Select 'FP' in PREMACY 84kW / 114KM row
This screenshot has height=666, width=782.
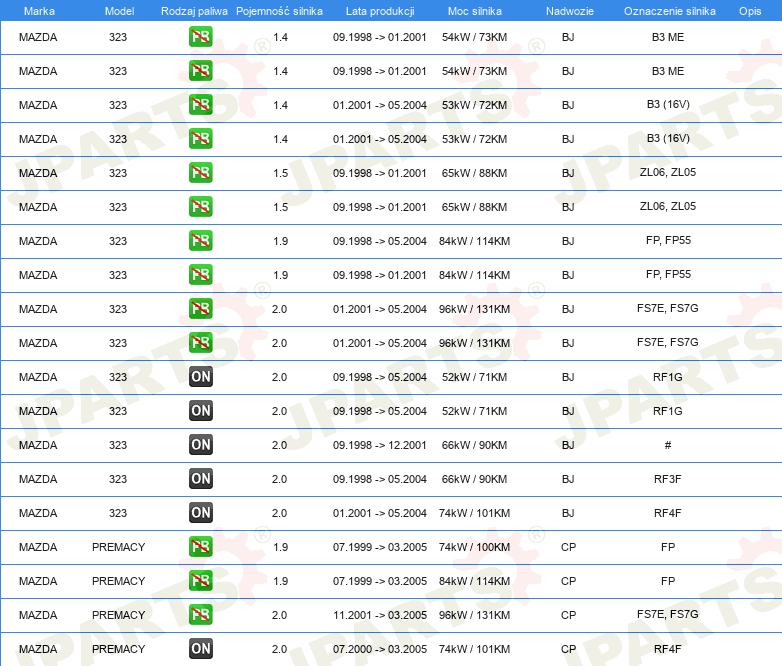click(668, 581)
